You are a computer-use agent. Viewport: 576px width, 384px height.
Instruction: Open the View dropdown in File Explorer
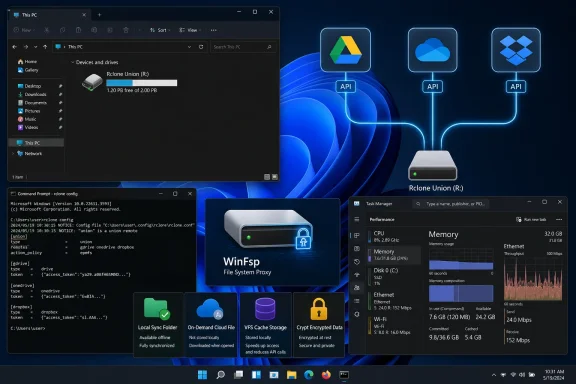tap(190, 30)
